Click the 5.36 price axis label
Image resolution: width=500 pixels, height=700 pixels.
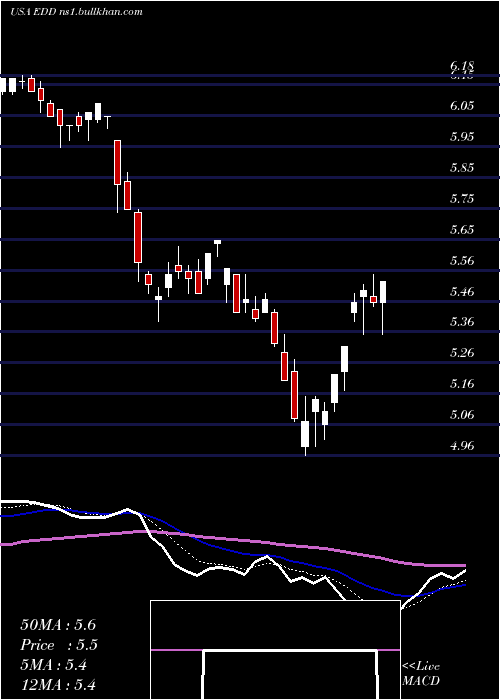(462, 322)
